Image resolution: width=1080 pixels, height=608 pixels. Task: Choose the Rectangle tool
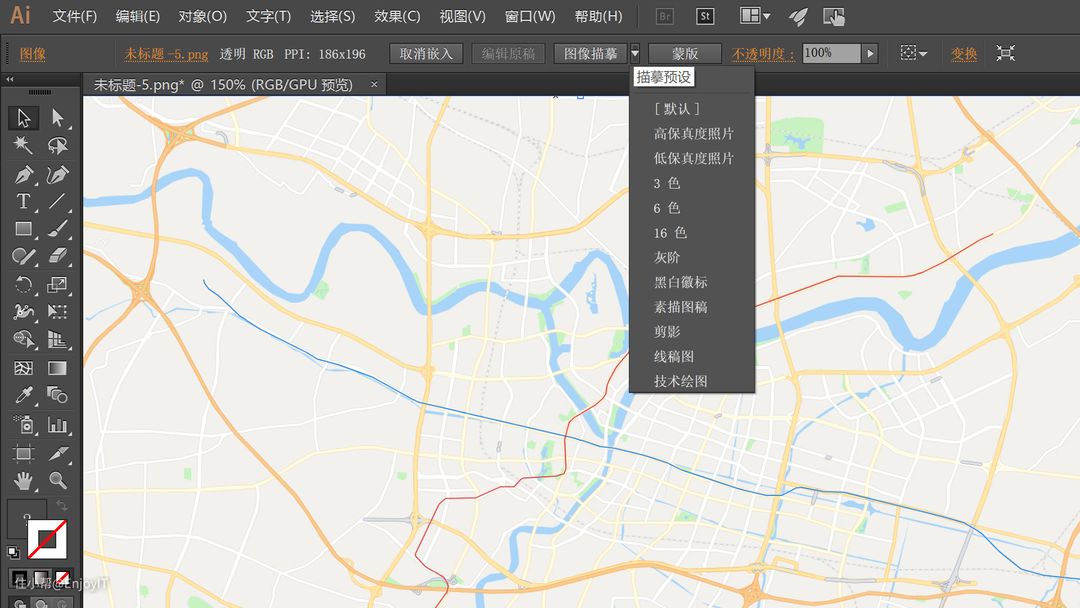(23, 229)
